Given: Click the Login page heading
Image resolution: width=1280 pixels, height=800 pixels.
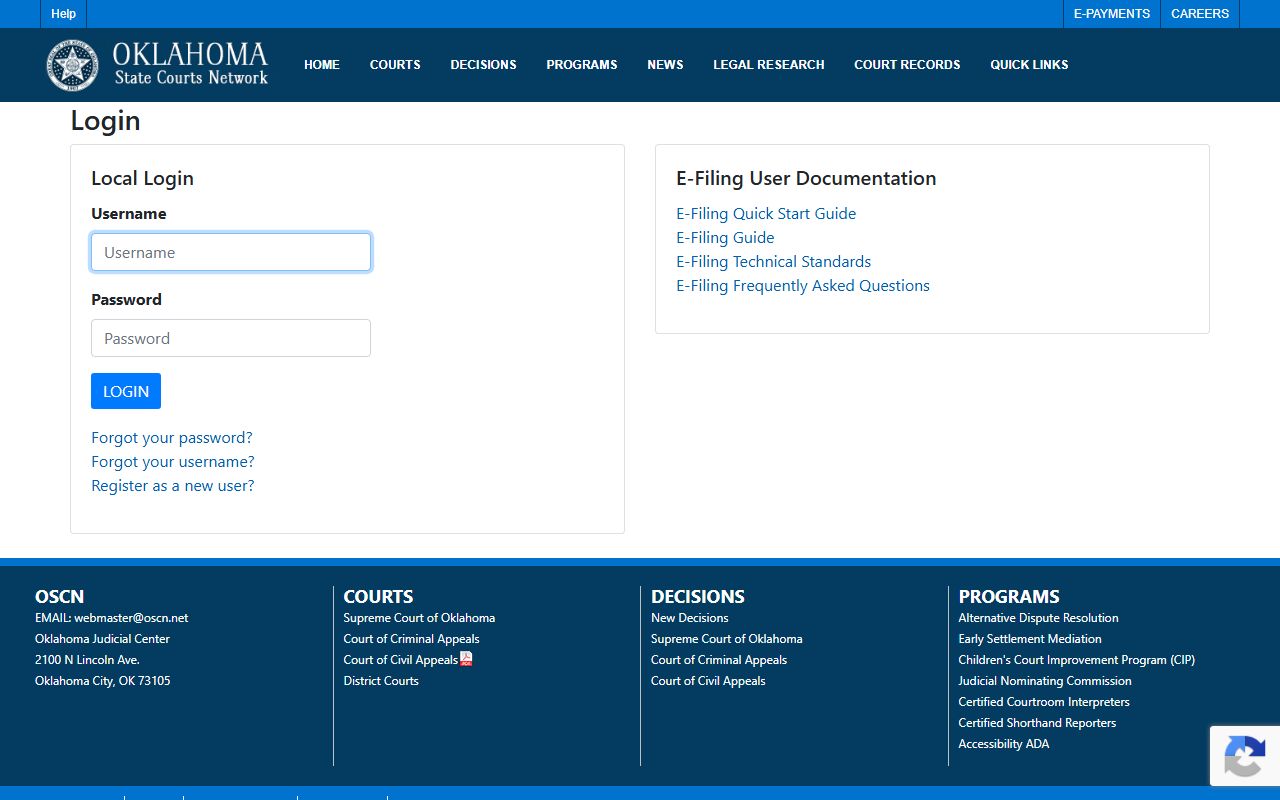Looking at the screenshot, I should (105, 121).
